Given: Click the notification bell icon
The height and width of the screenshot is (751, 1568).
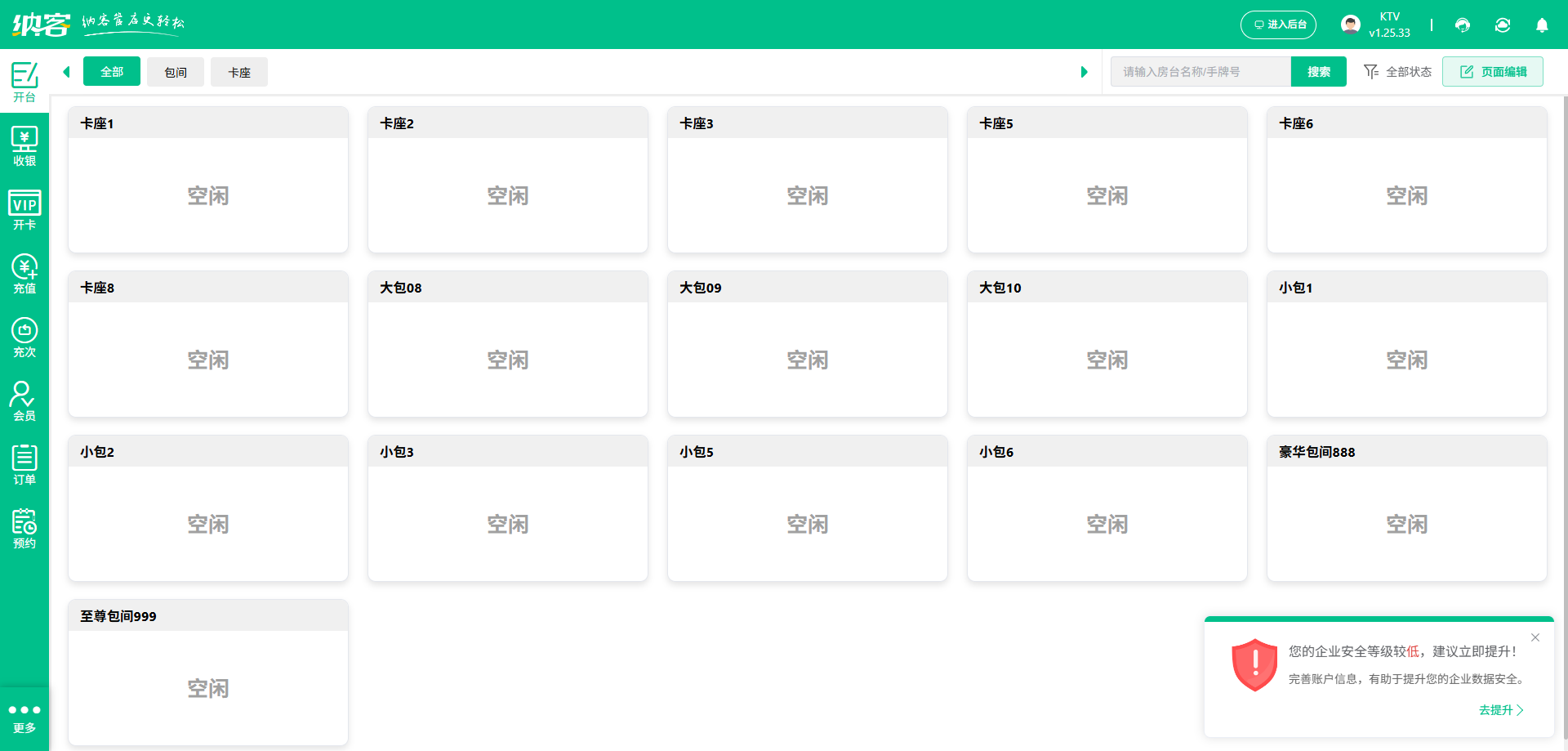Looking at the screenshot, I should point(1542,25).
